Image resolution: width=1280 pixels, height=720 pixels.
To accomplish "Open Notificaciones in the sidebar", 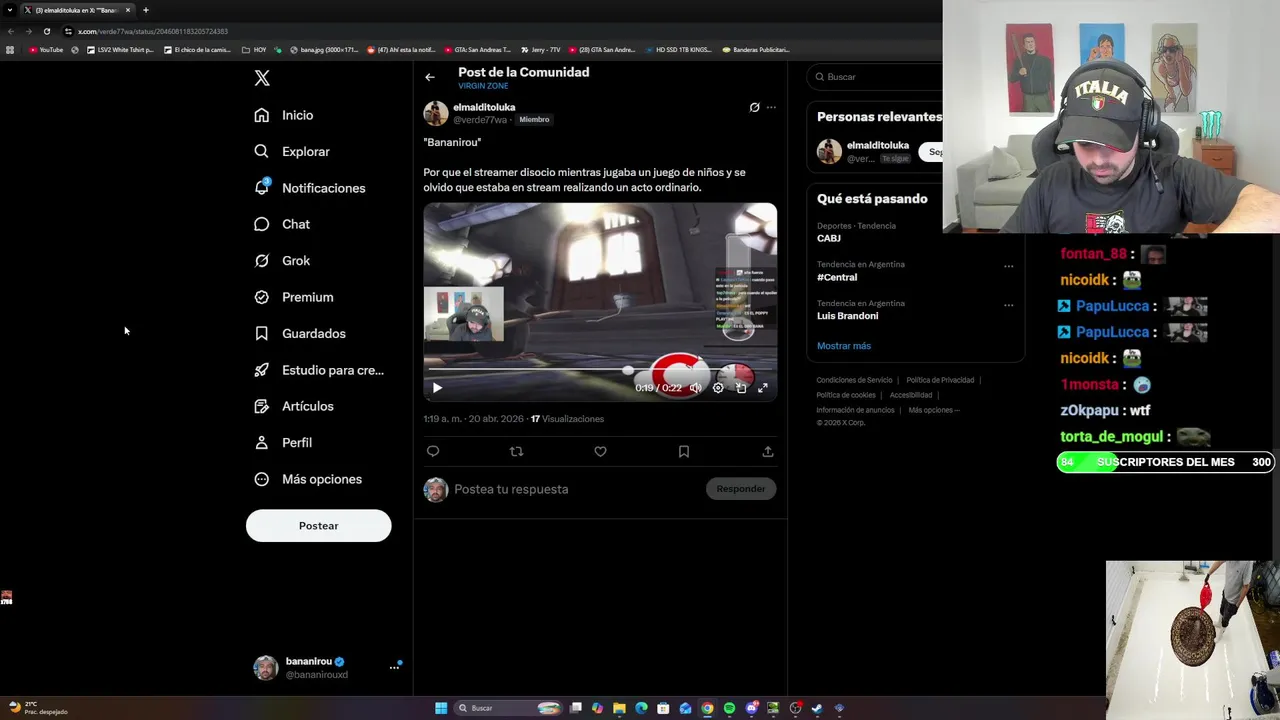I will coord(310,188).
